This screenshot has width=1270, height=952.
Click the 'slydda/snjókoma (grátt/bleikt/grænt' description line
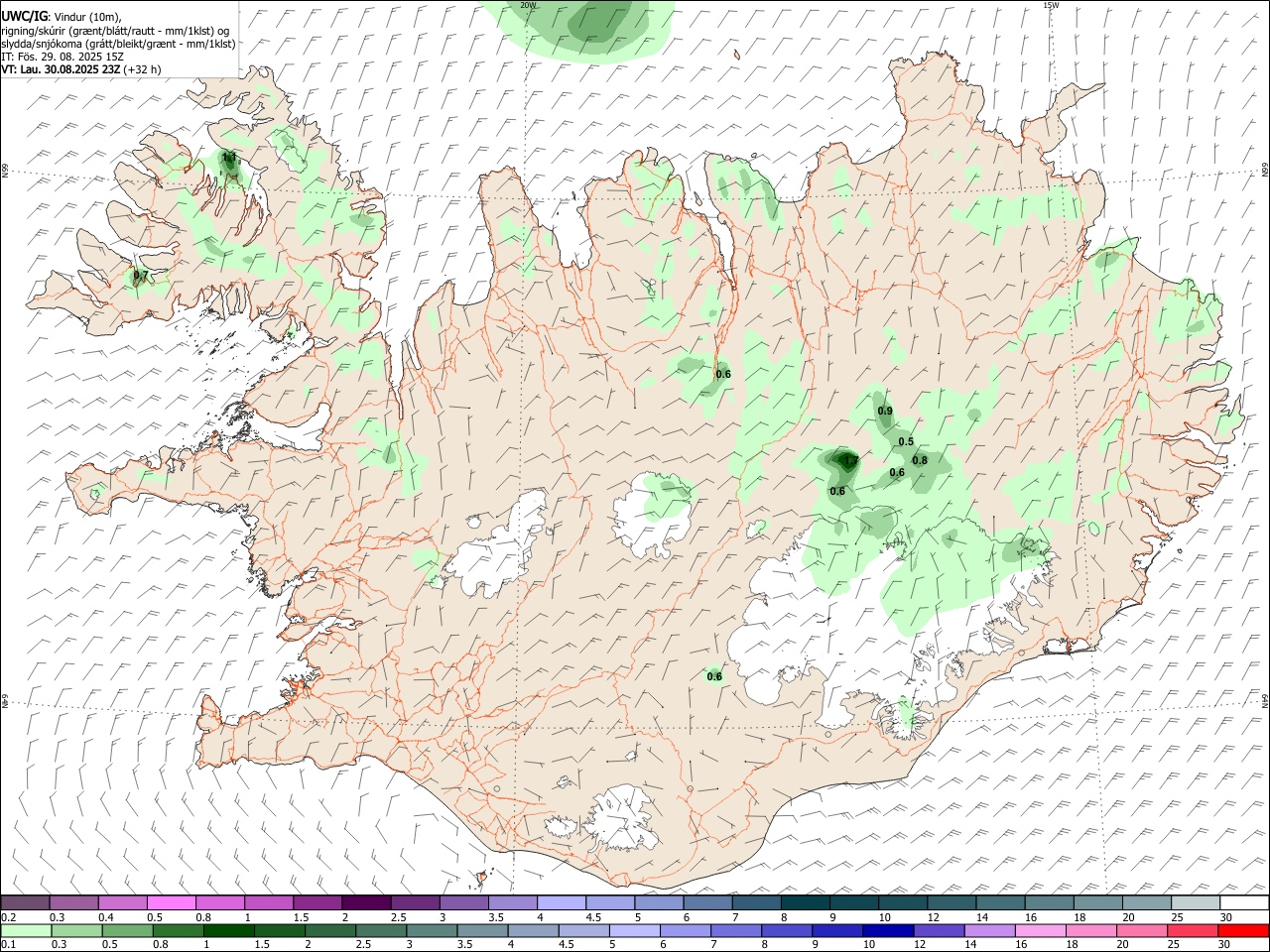click(118, 44)
